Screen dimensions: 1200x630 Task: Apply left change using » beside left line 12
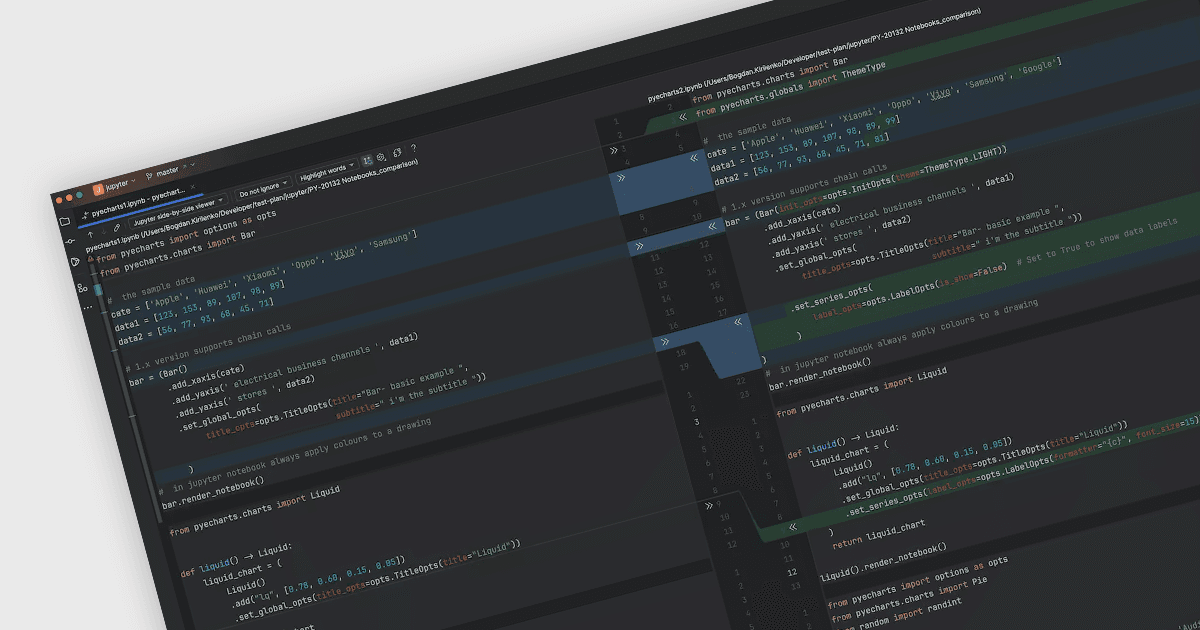[x=639, y=246]
